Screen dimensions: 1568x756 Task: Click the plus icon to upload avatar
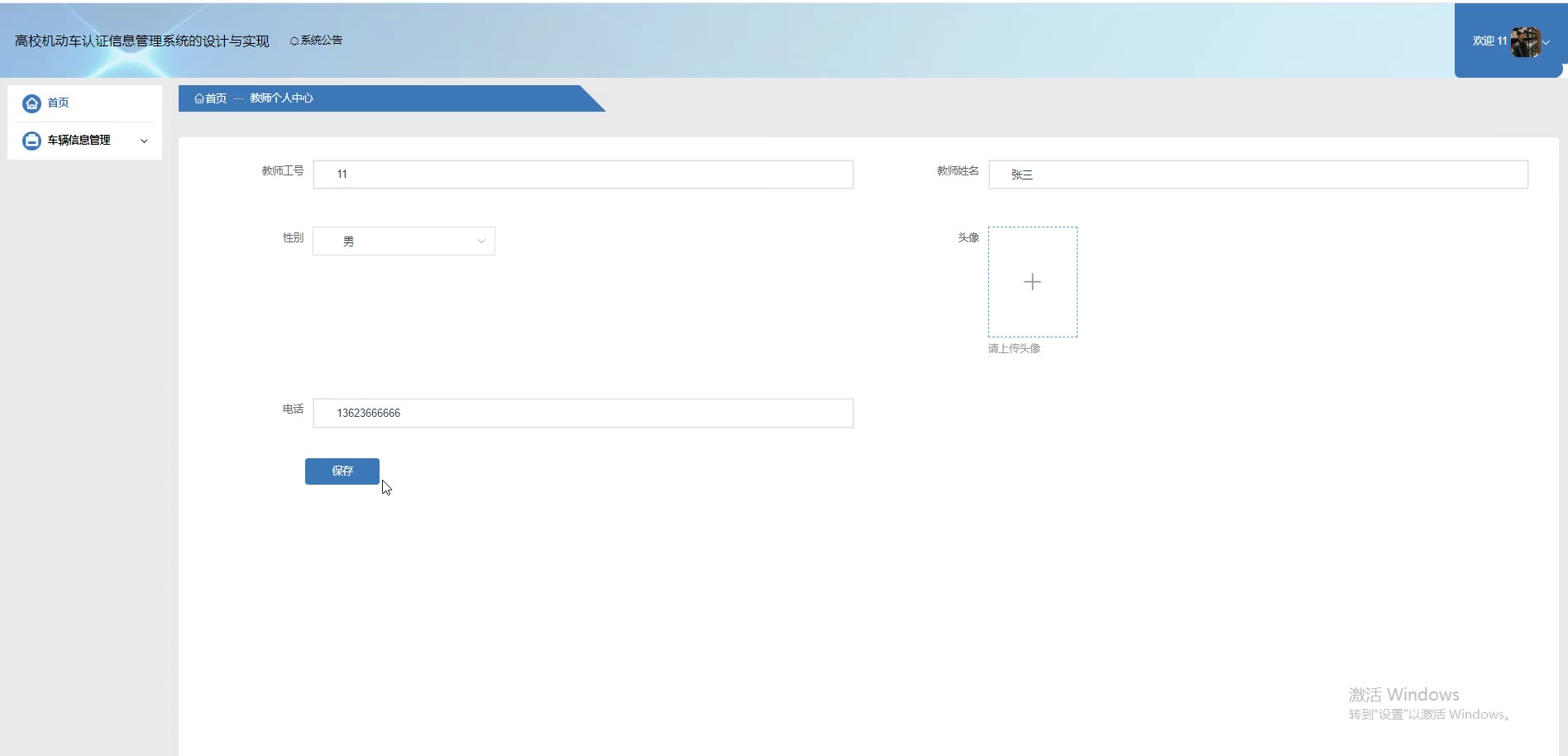click(x=1032, y=282)
